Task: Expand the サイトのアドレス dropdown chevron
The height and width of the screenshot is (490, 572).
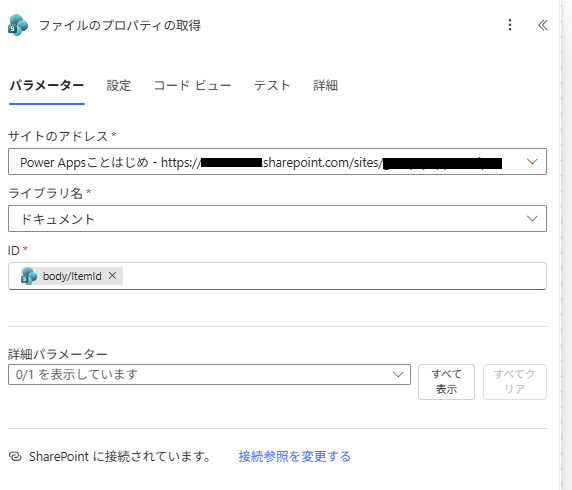Action: [x=532, y=161]
